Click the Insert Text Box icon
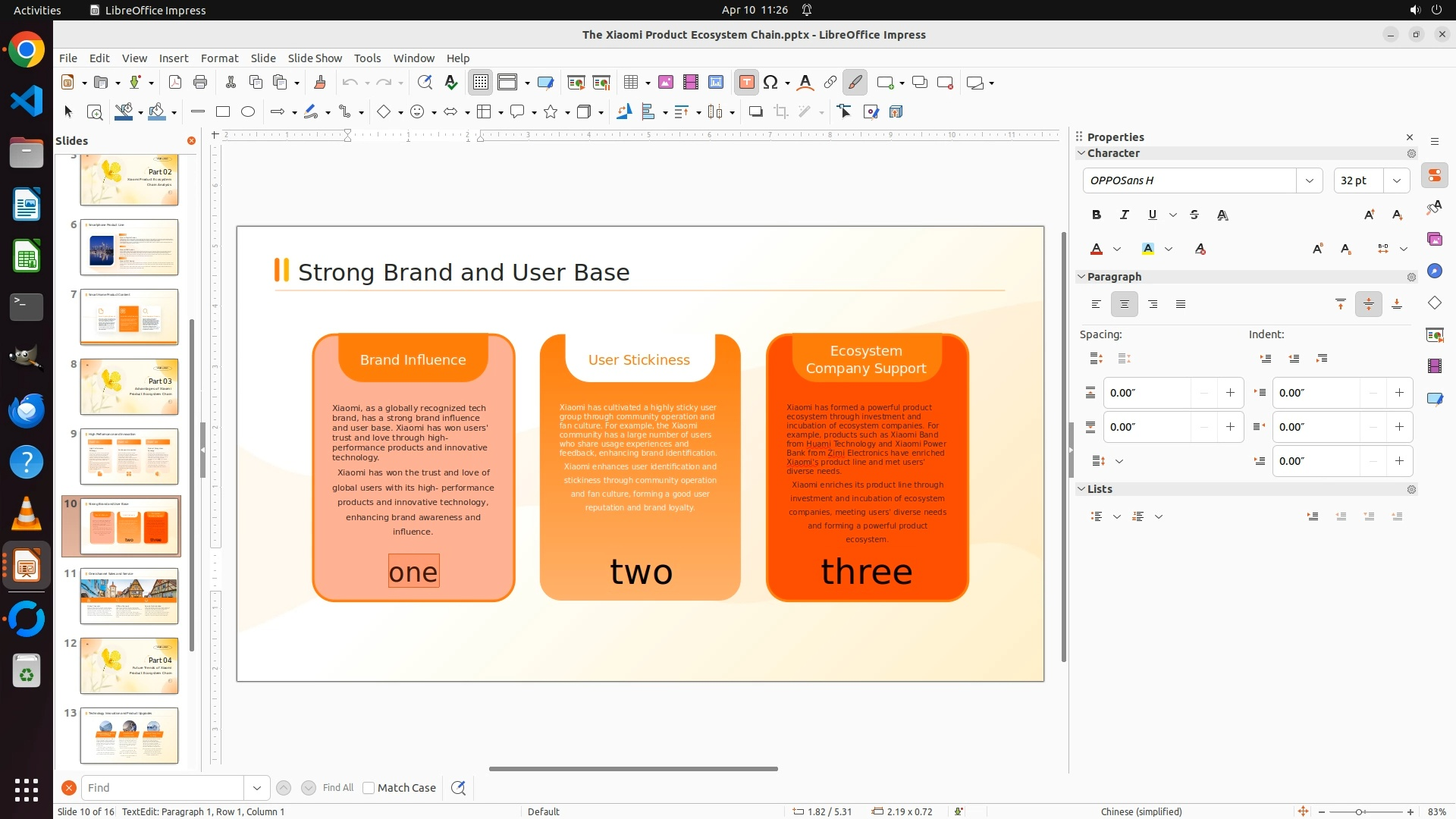This screenshot has width=1456, height=819. tap(746, 83)
